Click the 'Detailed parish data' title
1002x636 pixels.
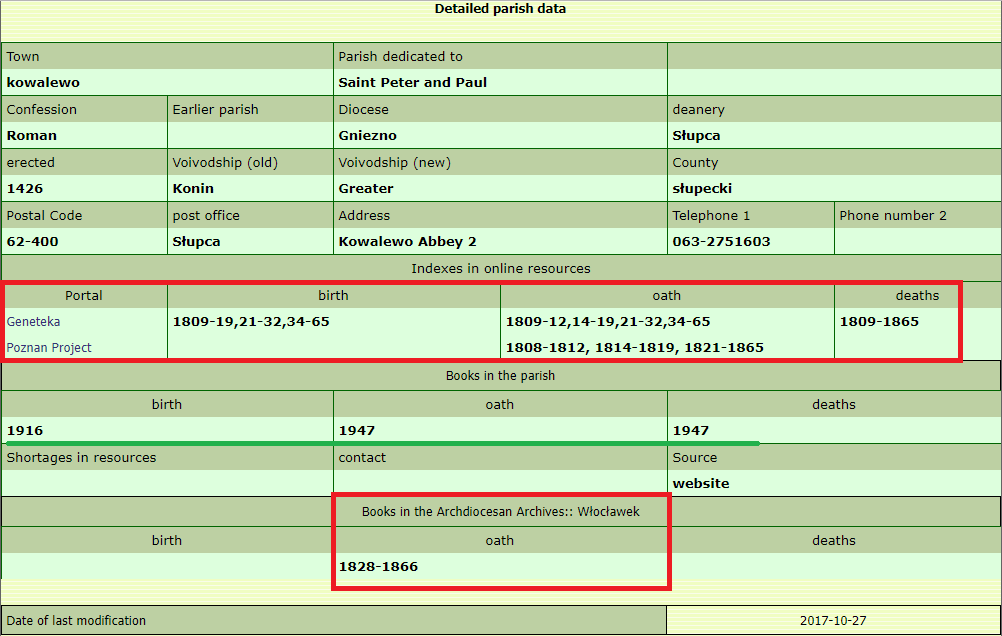click(500, 9)
